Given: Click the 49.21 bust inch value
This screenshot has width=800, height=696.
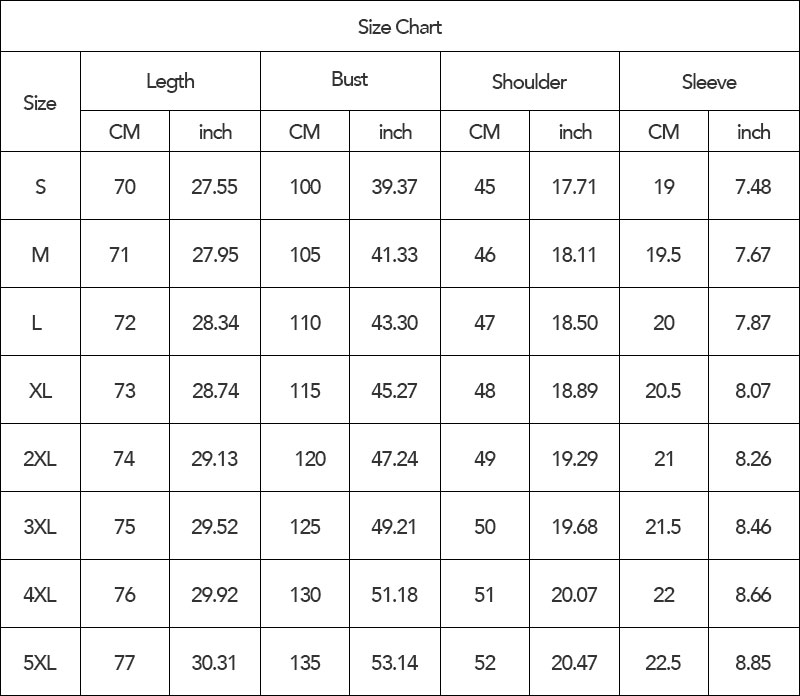Looking at the screenshot, I should (x=394, y=526).
